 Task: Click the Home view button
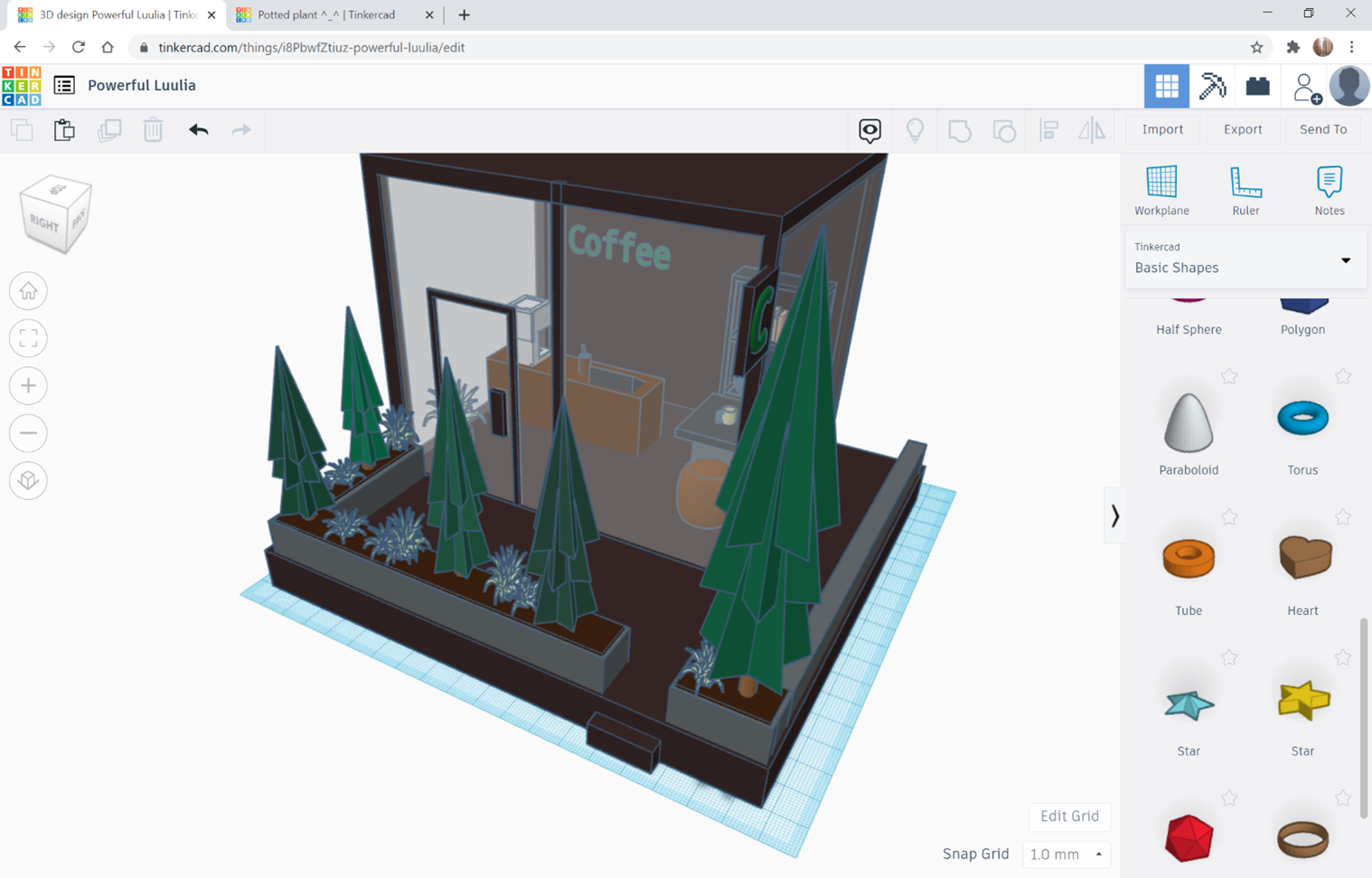[x=28, y=291]
